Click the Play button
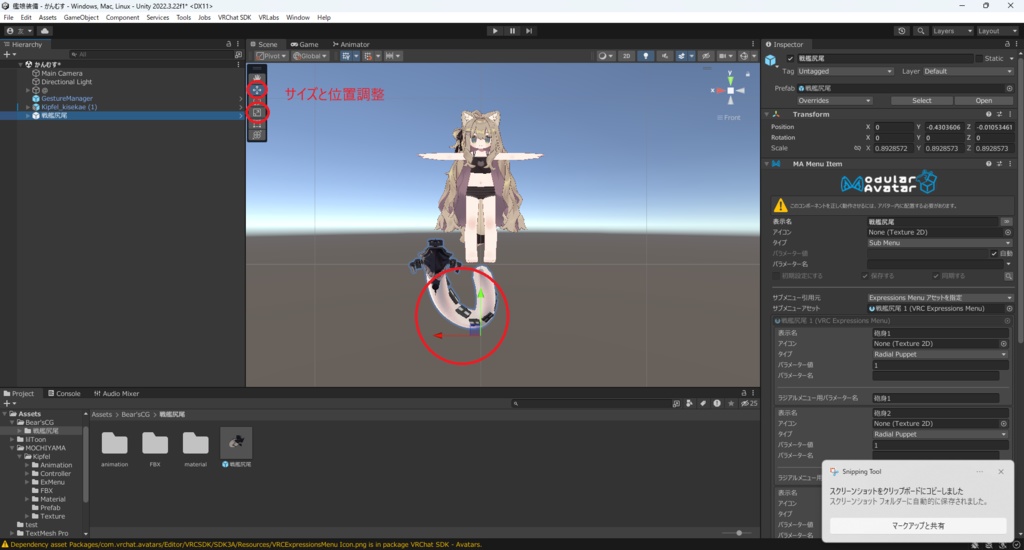Image resolution: width=1024 pixels, height=550 pixels. tap(495, 31)
